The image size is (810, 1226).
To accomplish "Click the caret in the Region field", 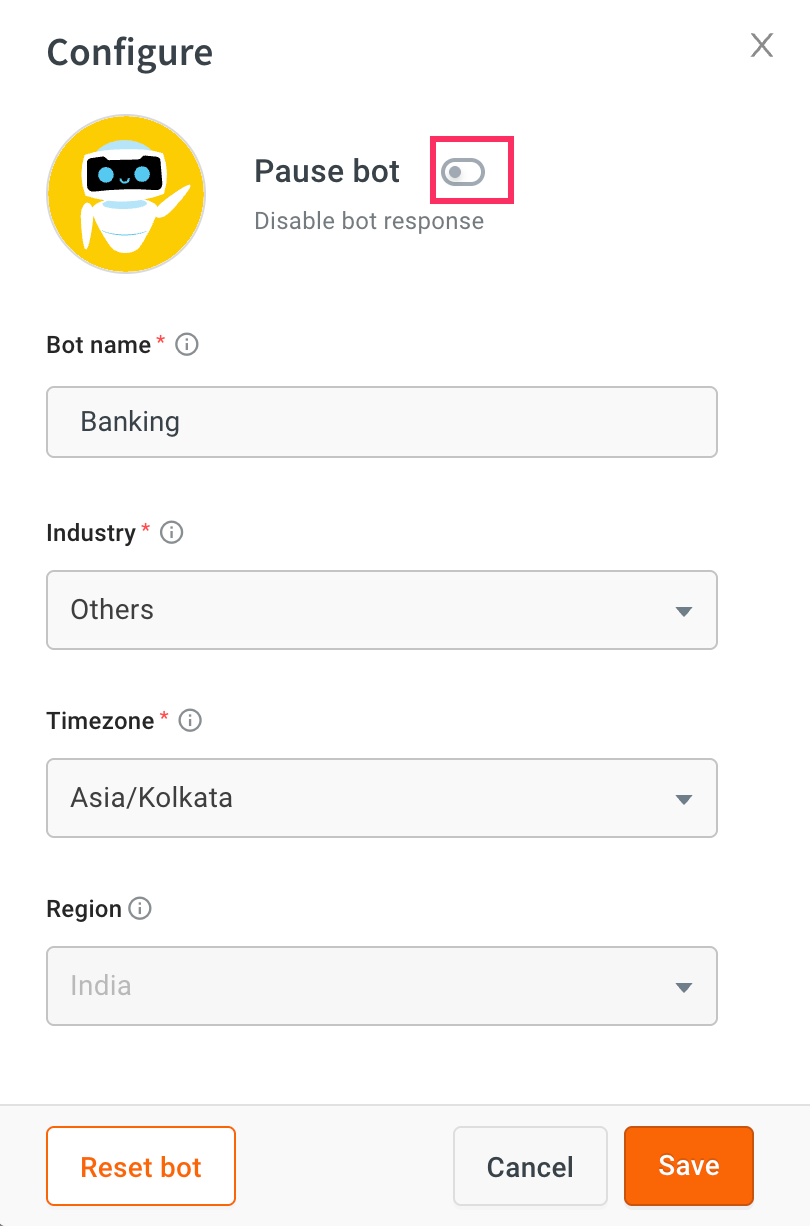I will pyautogui.click(x=684, y=987).
